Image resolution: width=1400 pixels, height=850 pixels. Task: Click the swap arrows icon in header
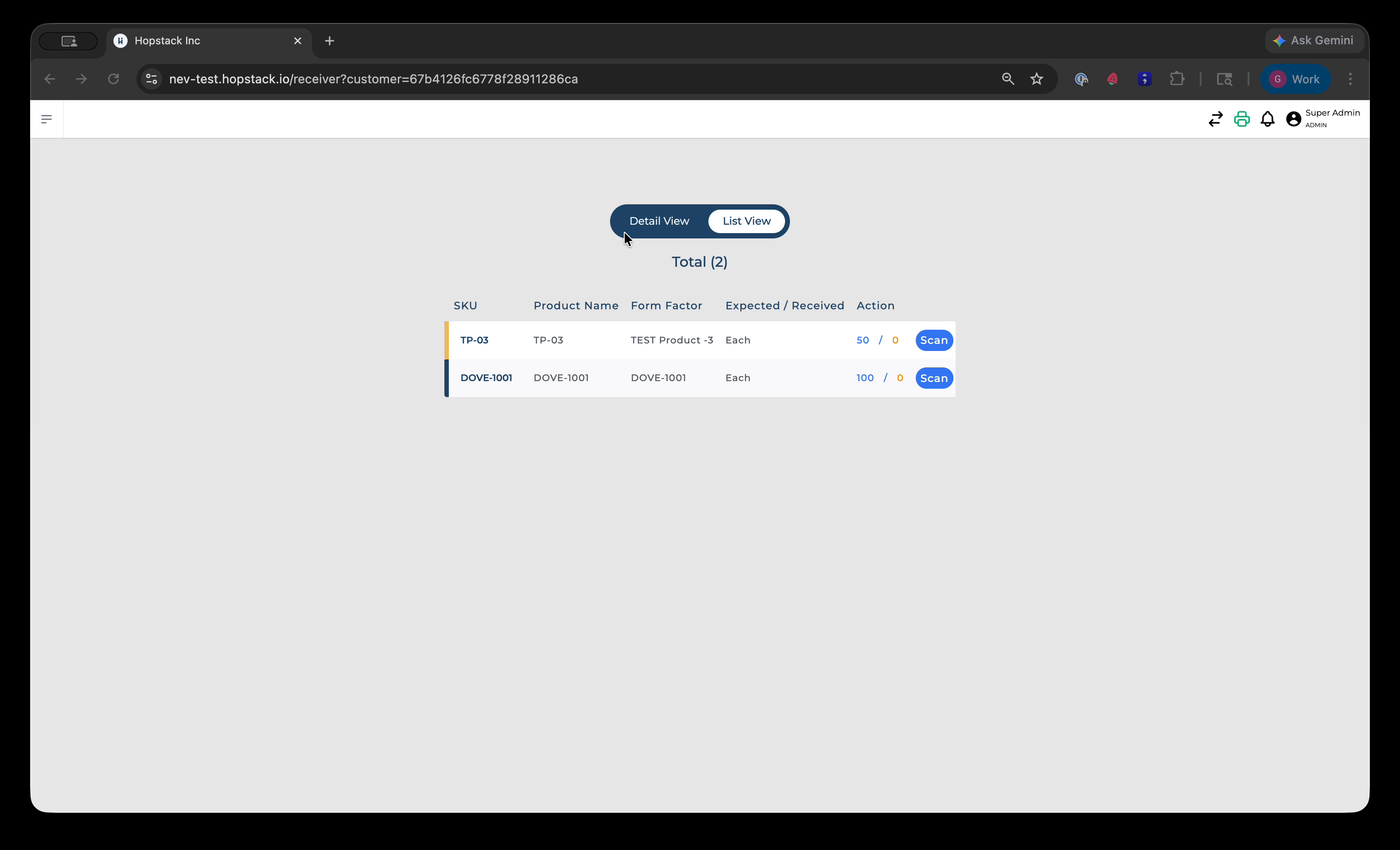click(x=1215, y=119)
